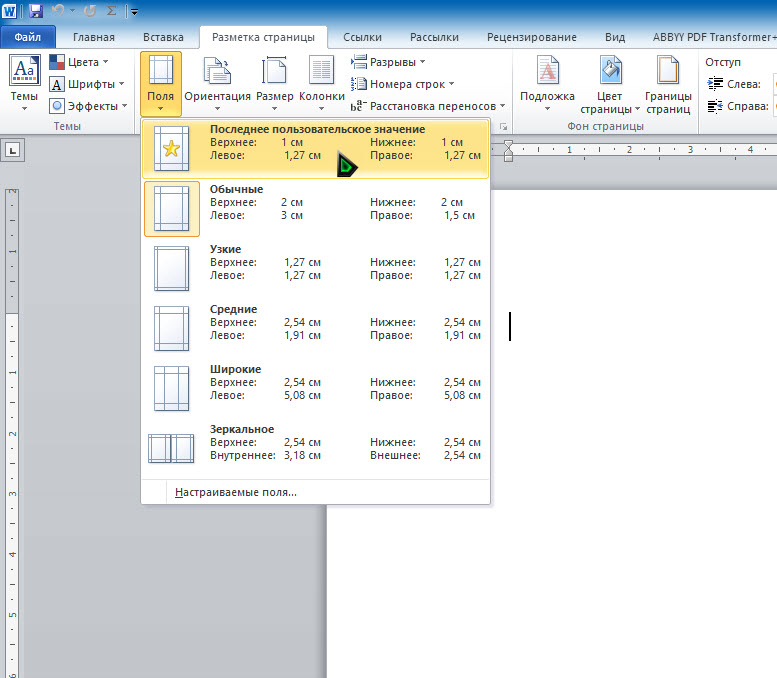This screenshot has width=777, height=678.
Task: Switch to the Ссылки tab
Action: 362,37
